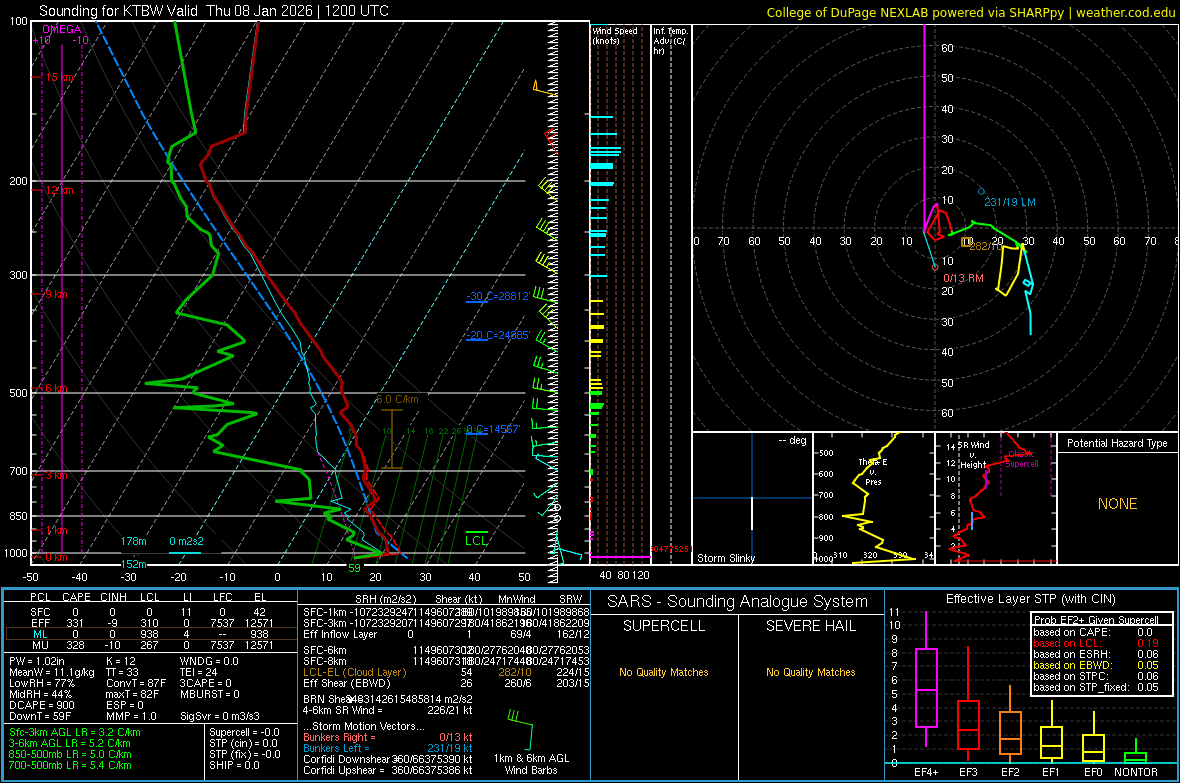This screenshot has width=1180, height=783.
Task: Click the green 1km & 6km wind barb icon
Action: point(521,728)
